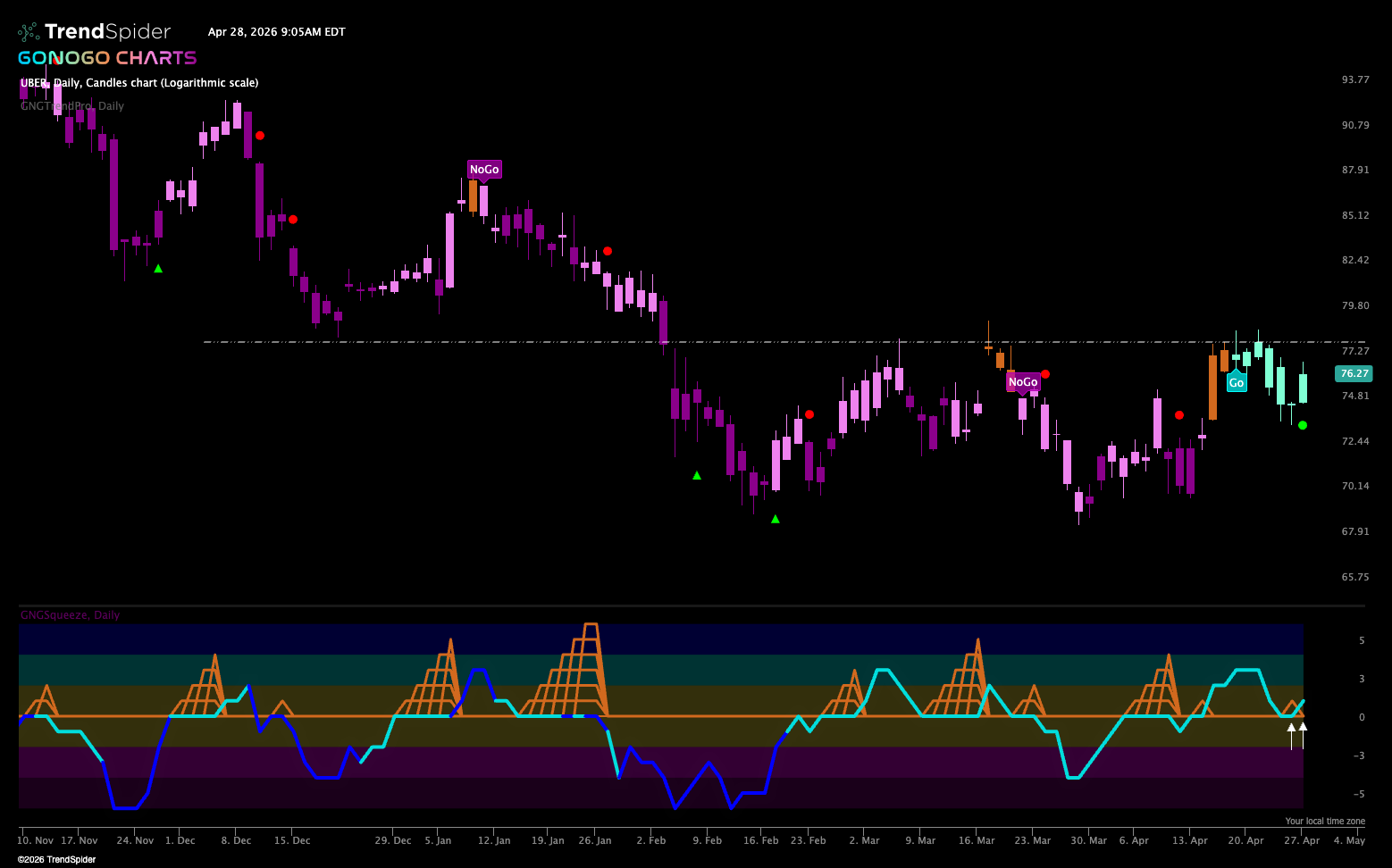Click the red dot near 23 Feb candles
1392x868 pixels.
point(809,414)
